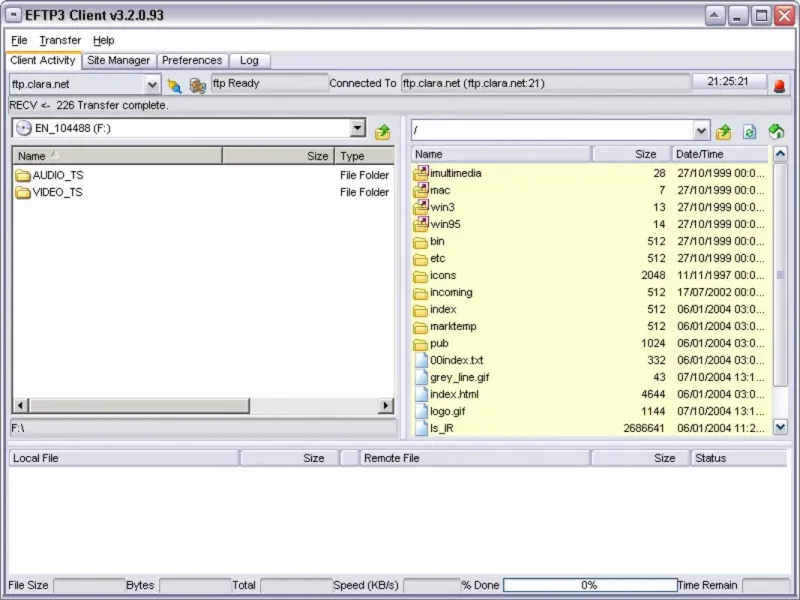Click the site manager icon next to connect
The width and height of the screenshot is (800, 600).
197,85
